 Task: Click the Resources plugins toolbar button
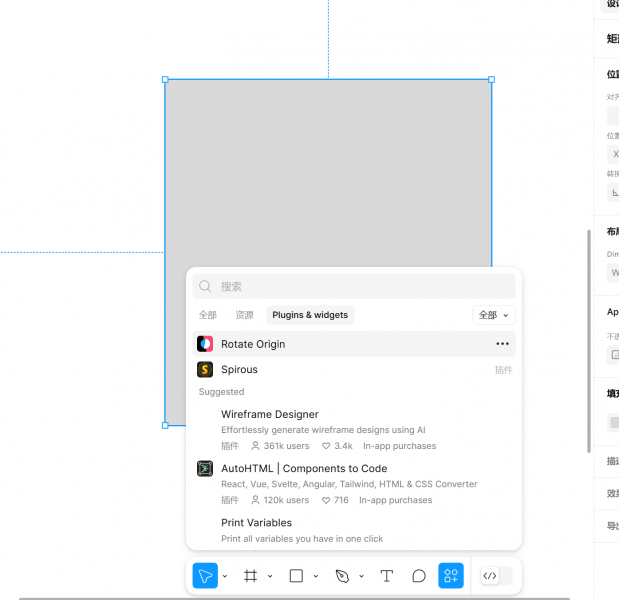[451, 576]
